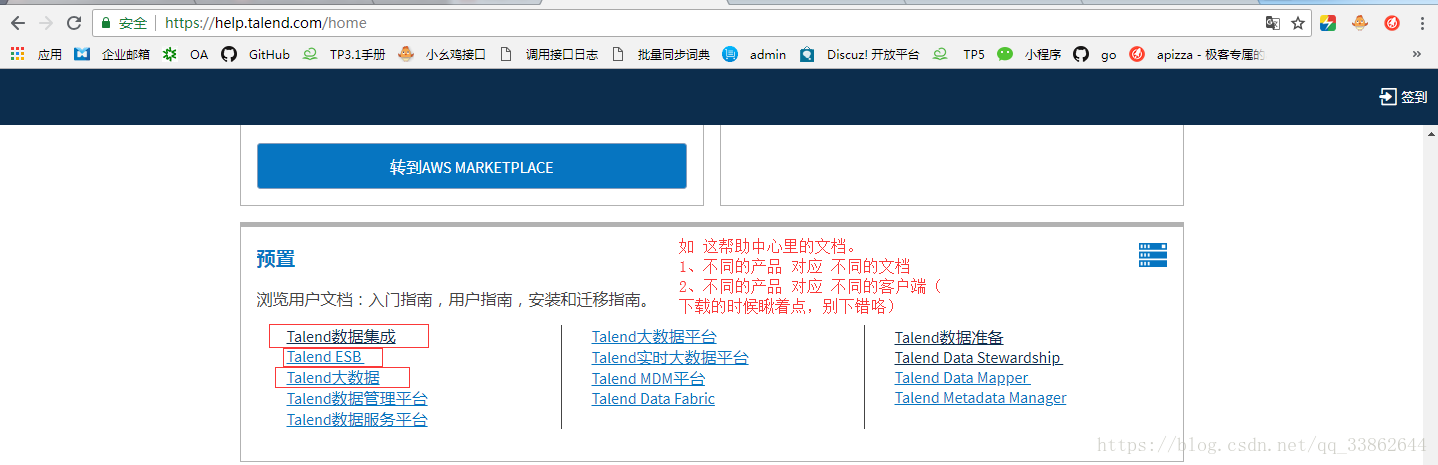Open the GitHub bookmark

256,54
